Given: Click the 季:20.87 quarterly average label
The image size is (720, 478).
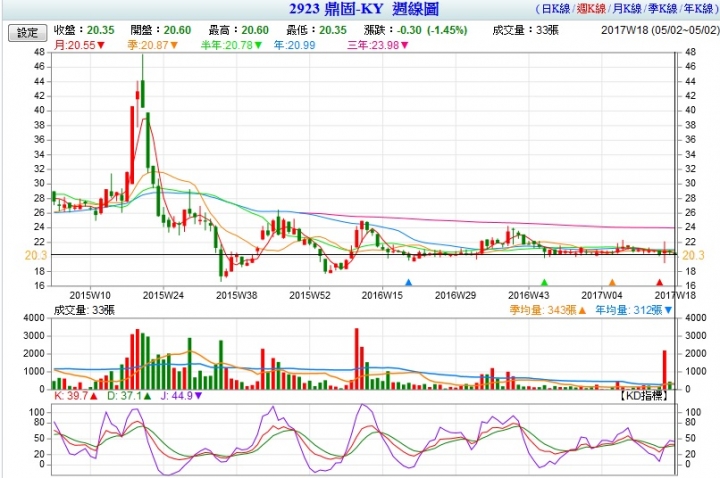Looking at the screenshot, I should (x=153, y=45).
